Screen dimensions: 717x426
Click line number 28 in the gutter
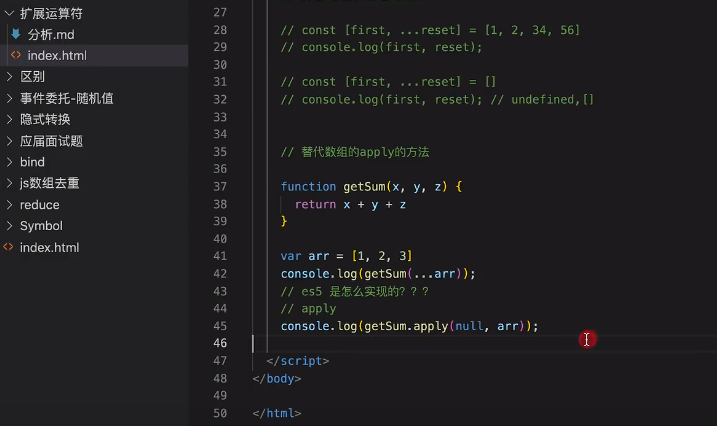[x=220, y=30]
